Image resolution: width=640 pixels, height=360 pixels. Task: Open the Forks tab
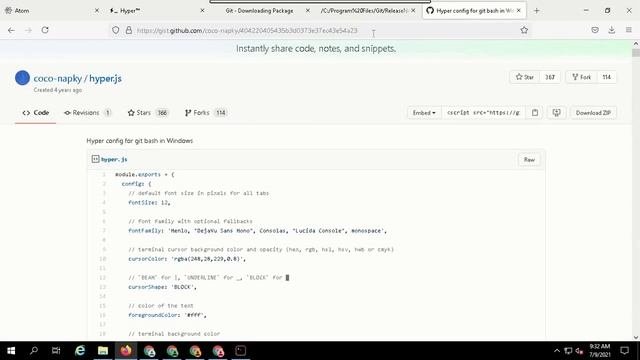206,113
